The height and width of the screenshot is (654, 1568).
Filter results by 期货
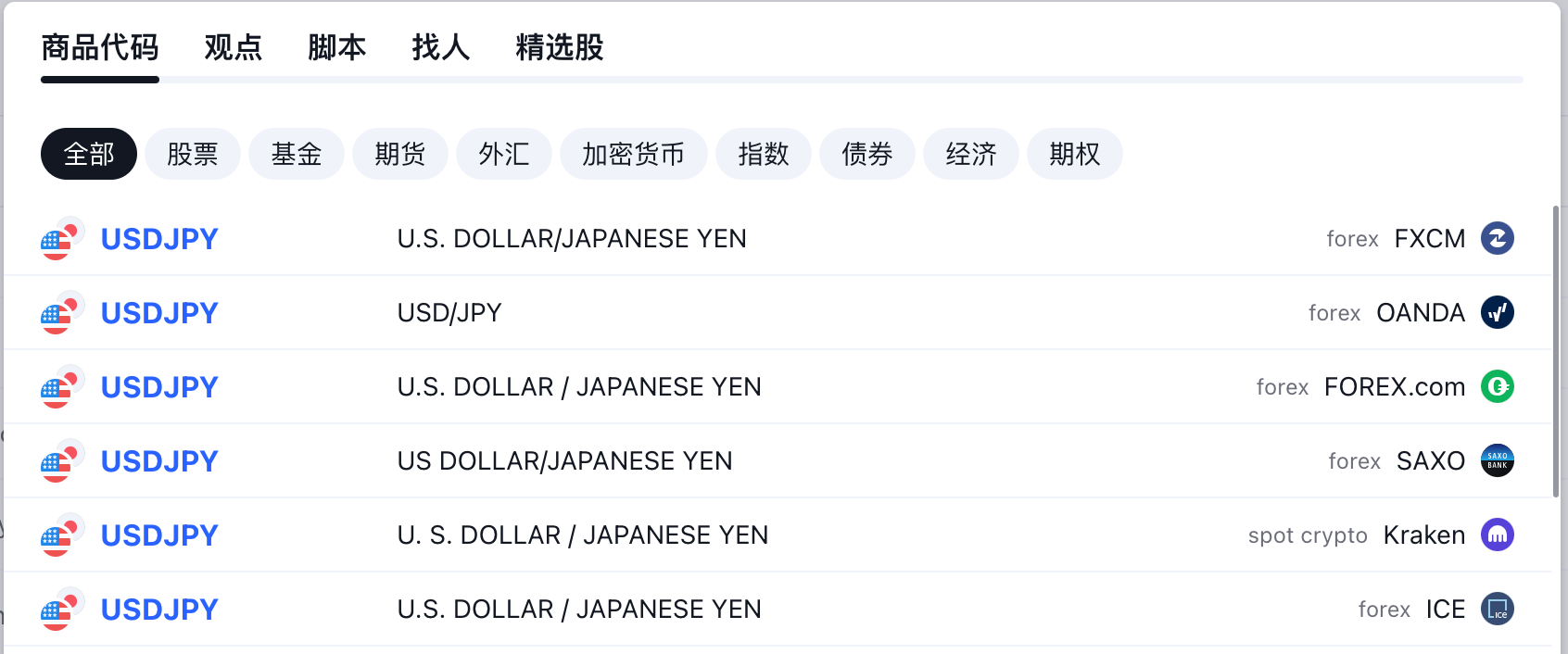tap(400, 154)
